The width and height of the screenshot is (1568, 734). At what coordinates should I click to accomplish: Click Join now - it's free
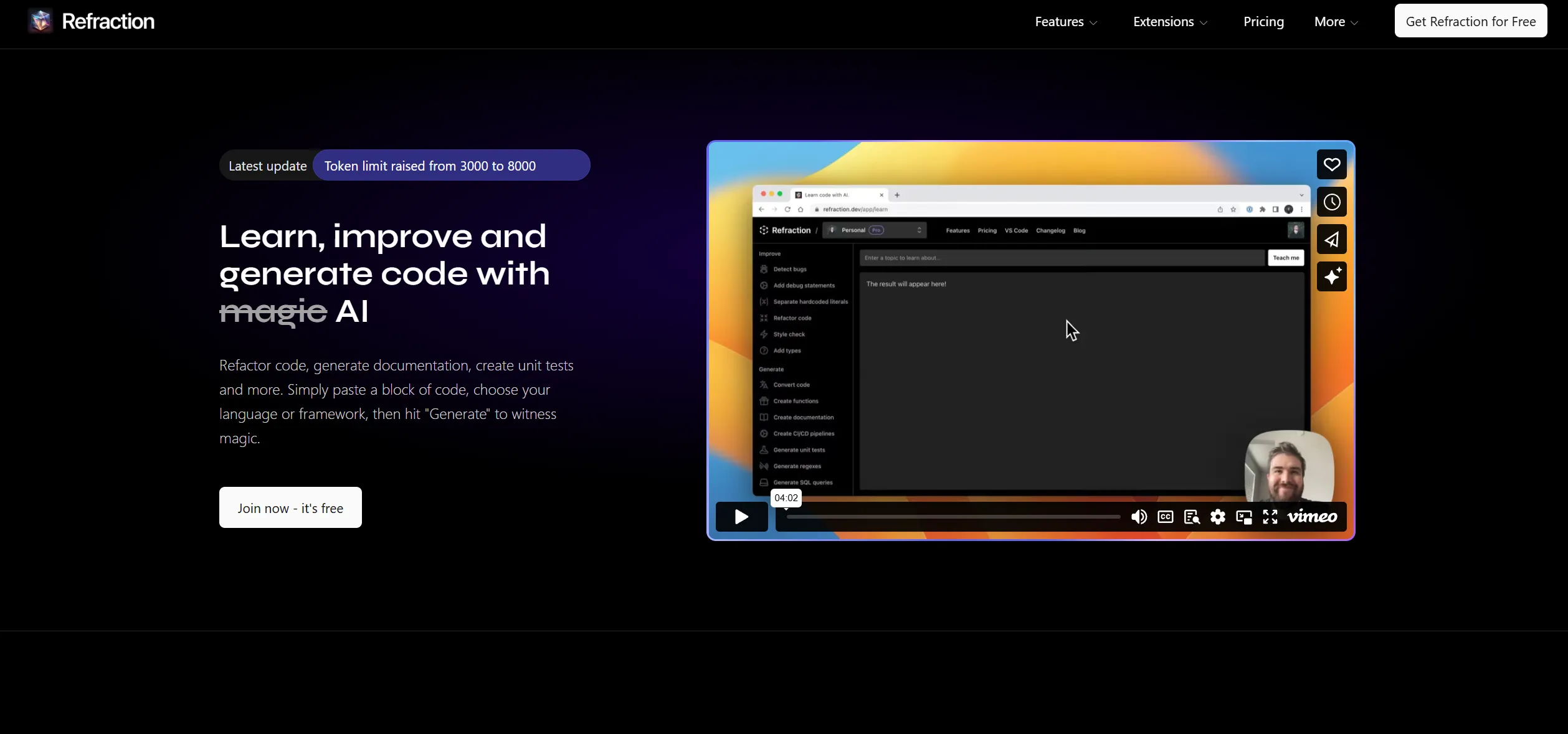[290, 507]
